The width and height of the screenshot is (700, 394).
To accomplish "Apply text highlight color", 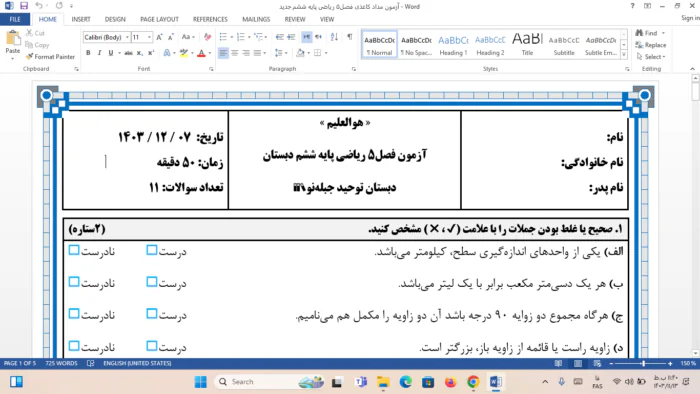I will (x=183, y=53).
